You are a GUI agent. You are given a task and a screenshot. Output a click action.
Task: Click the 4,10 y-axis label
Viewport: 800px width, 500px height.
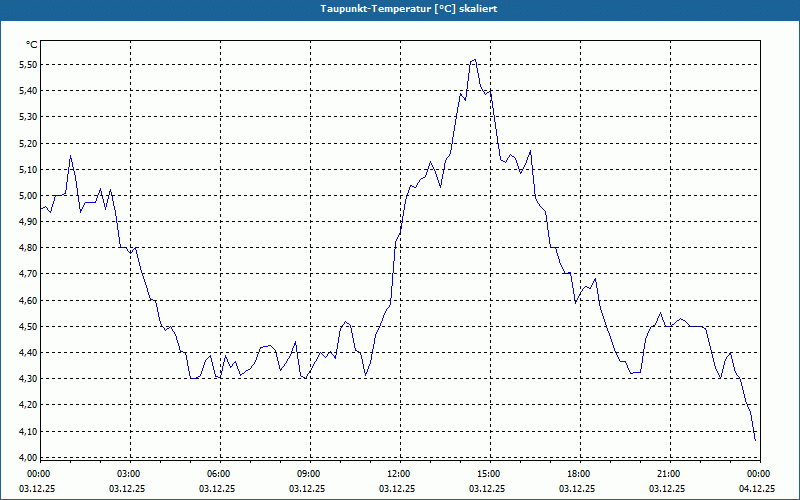pos(28,432)
